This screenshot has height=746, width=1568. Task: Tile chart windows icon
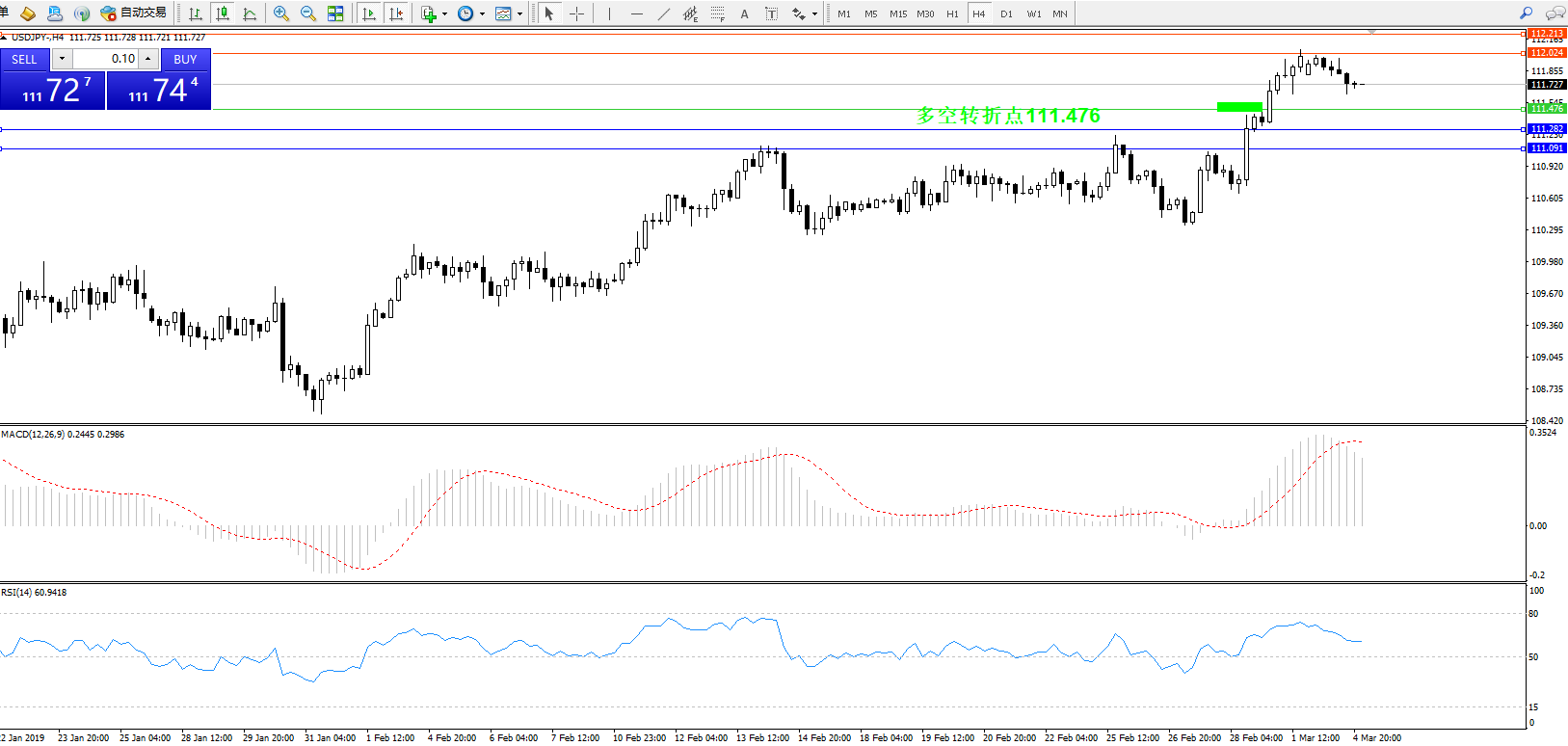335,13
